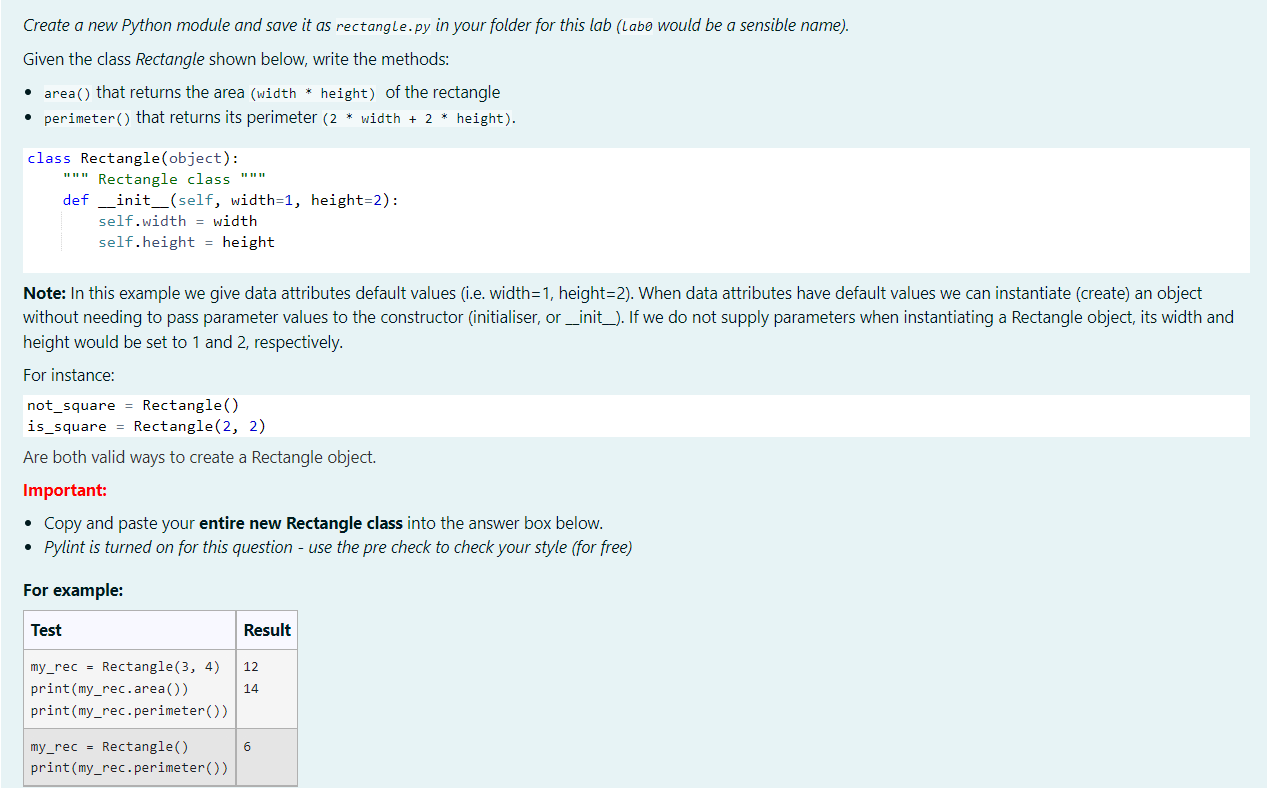The height and width of the screenshot is (788, 1267).
Task: Click the 'area()' method bullet text
Action: click(x=67, y=93)
